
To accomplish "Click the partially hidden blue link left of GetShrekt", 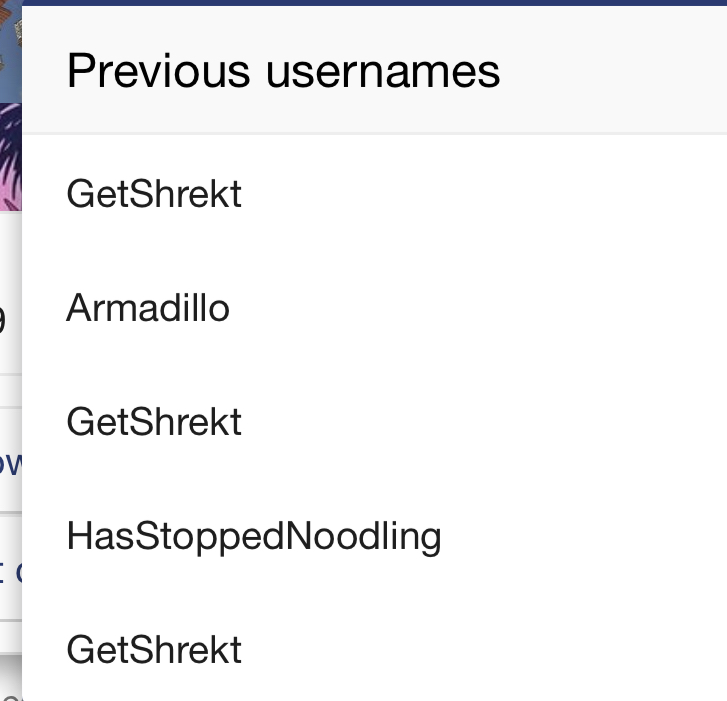I will [x=10, y=464].
